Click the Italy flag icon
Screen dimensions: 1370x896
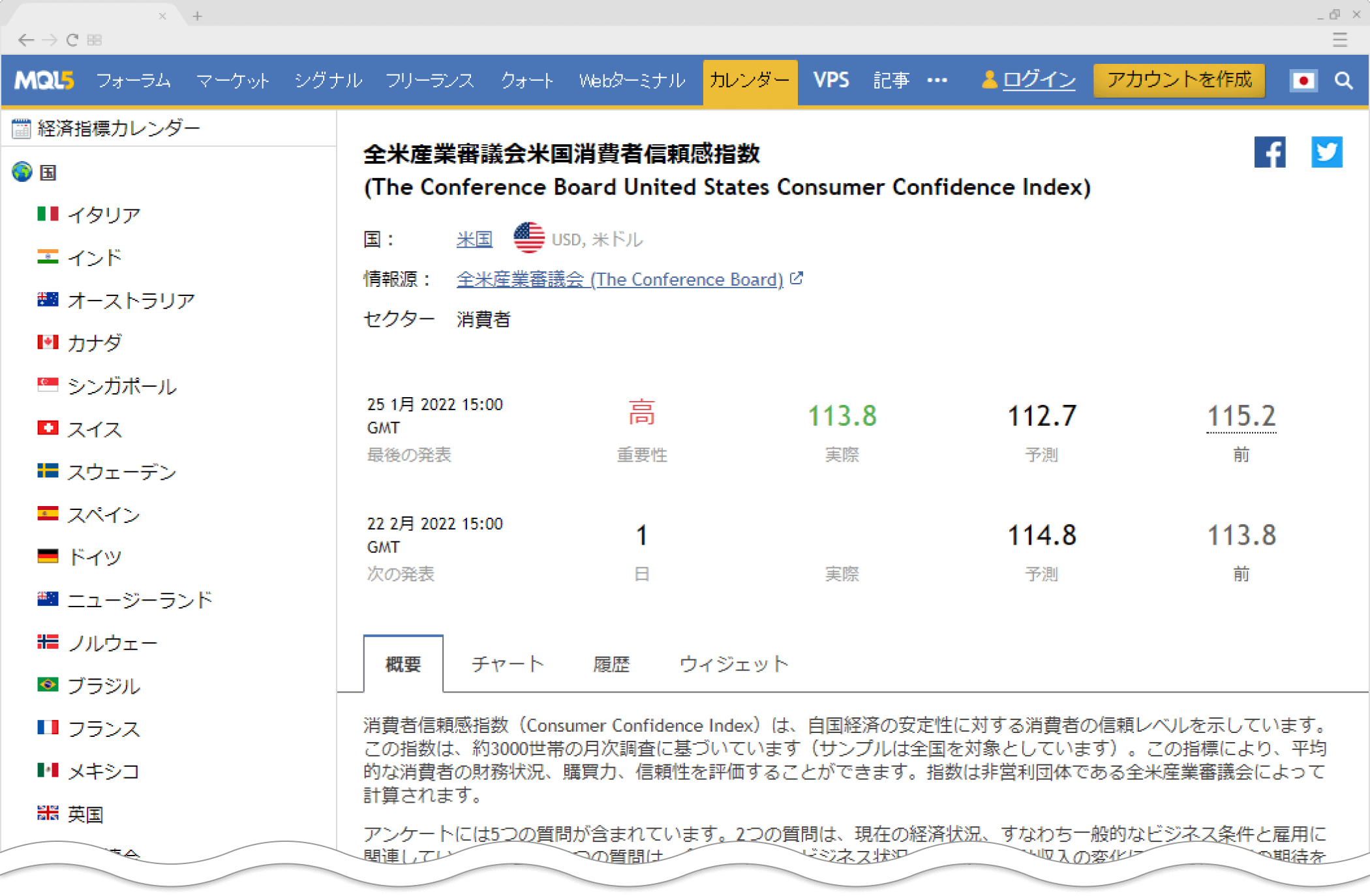pos(48,214)
